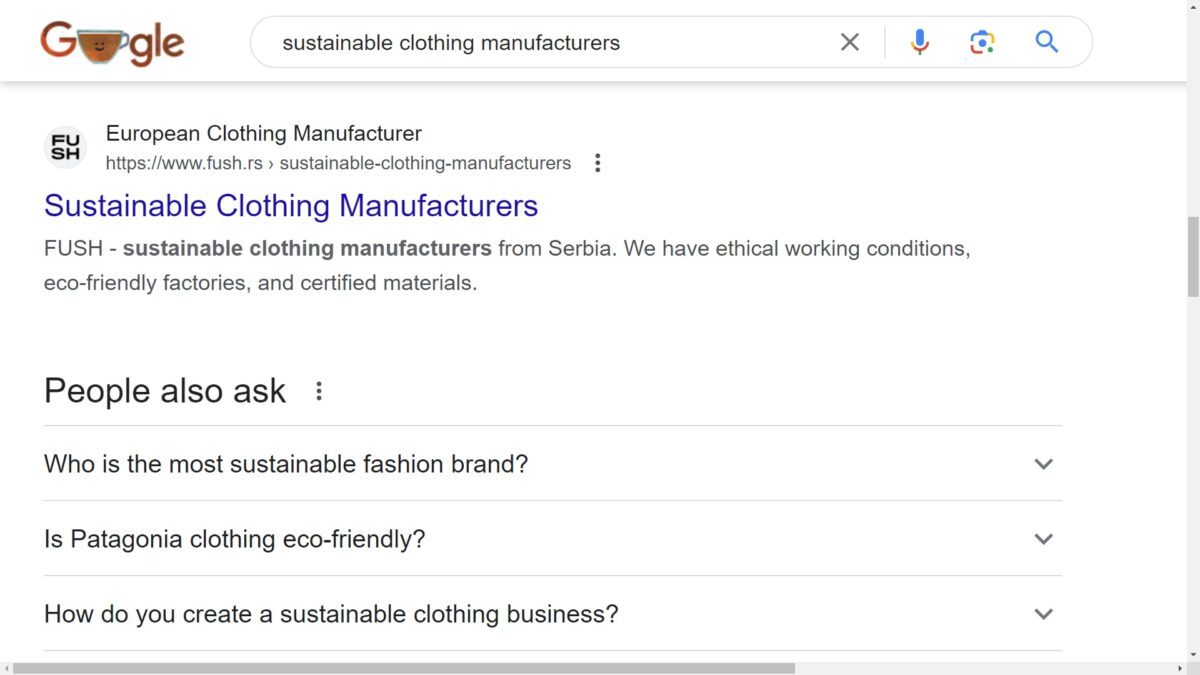Open search by image camera lens

coord(982,42)
